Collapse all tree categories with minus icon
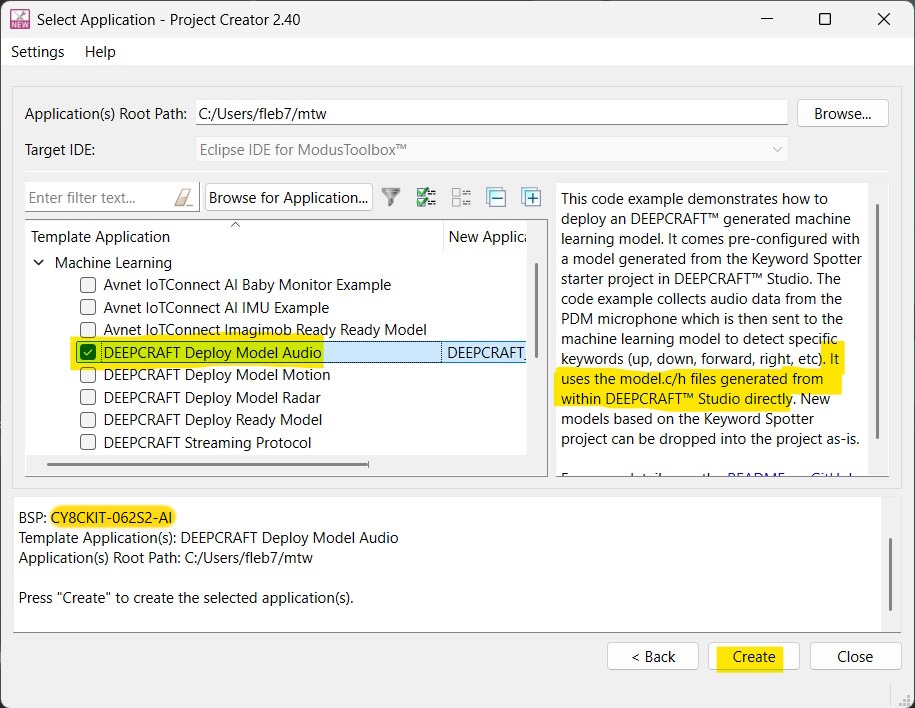This screenshot has height=708, width=915. point(496,197)
